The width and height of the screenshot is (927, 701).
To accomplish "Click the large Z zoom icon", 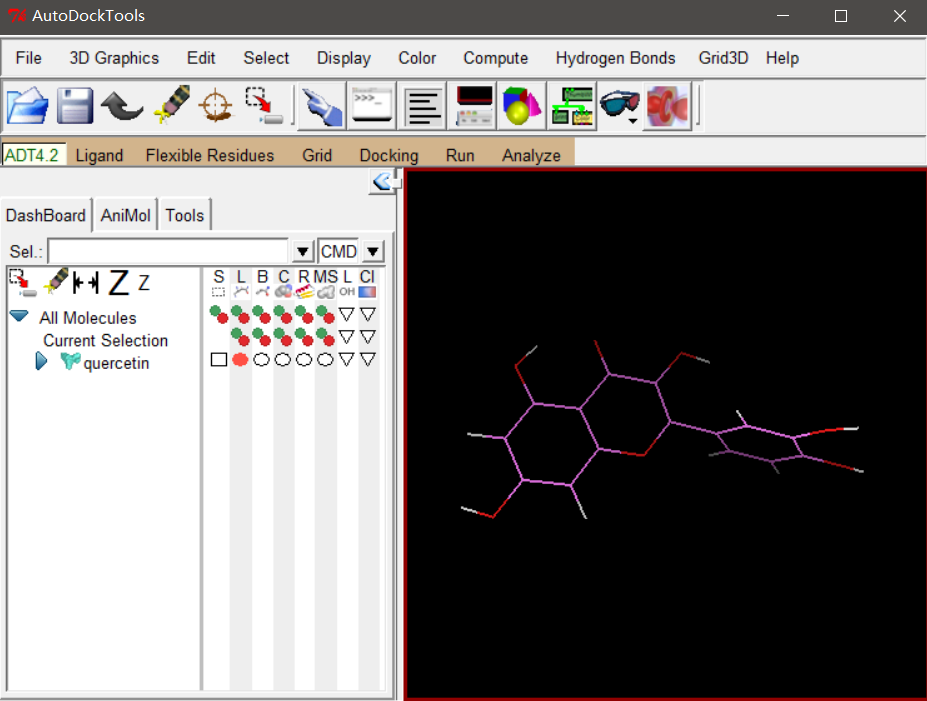I will point(119,283).
